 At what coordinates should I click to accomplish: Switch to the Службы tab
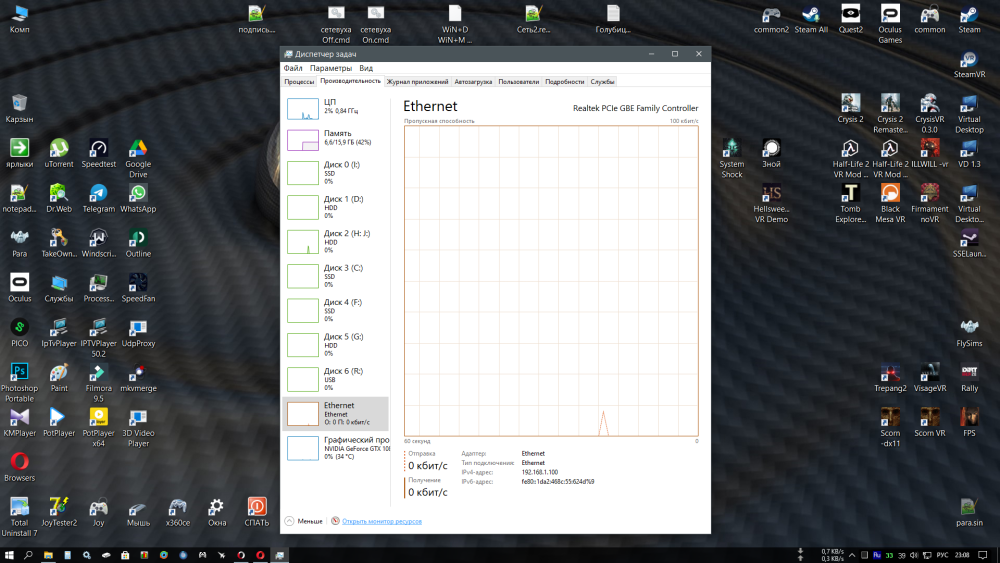[602, 82]
